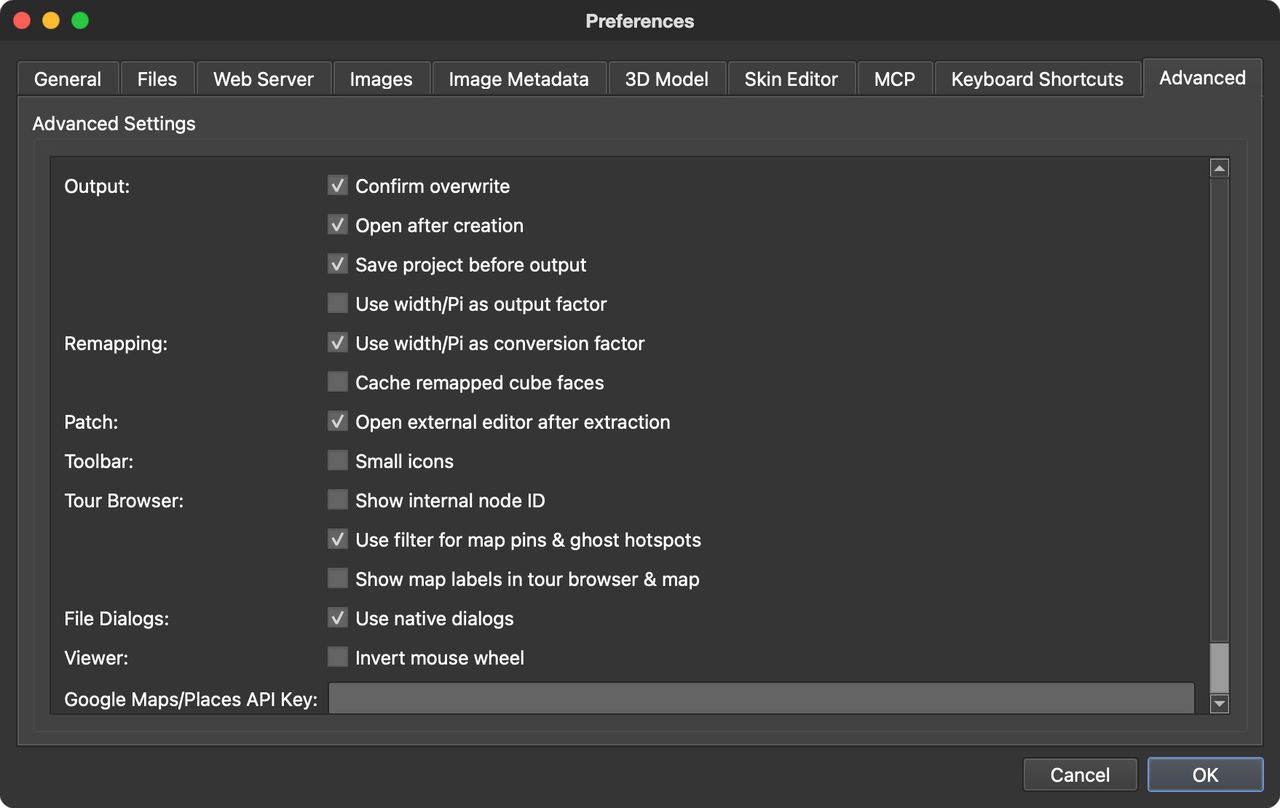The width and height of the screenshot is (1280, 808).
Task: Go to the Web Server tab
Action: 264,79
